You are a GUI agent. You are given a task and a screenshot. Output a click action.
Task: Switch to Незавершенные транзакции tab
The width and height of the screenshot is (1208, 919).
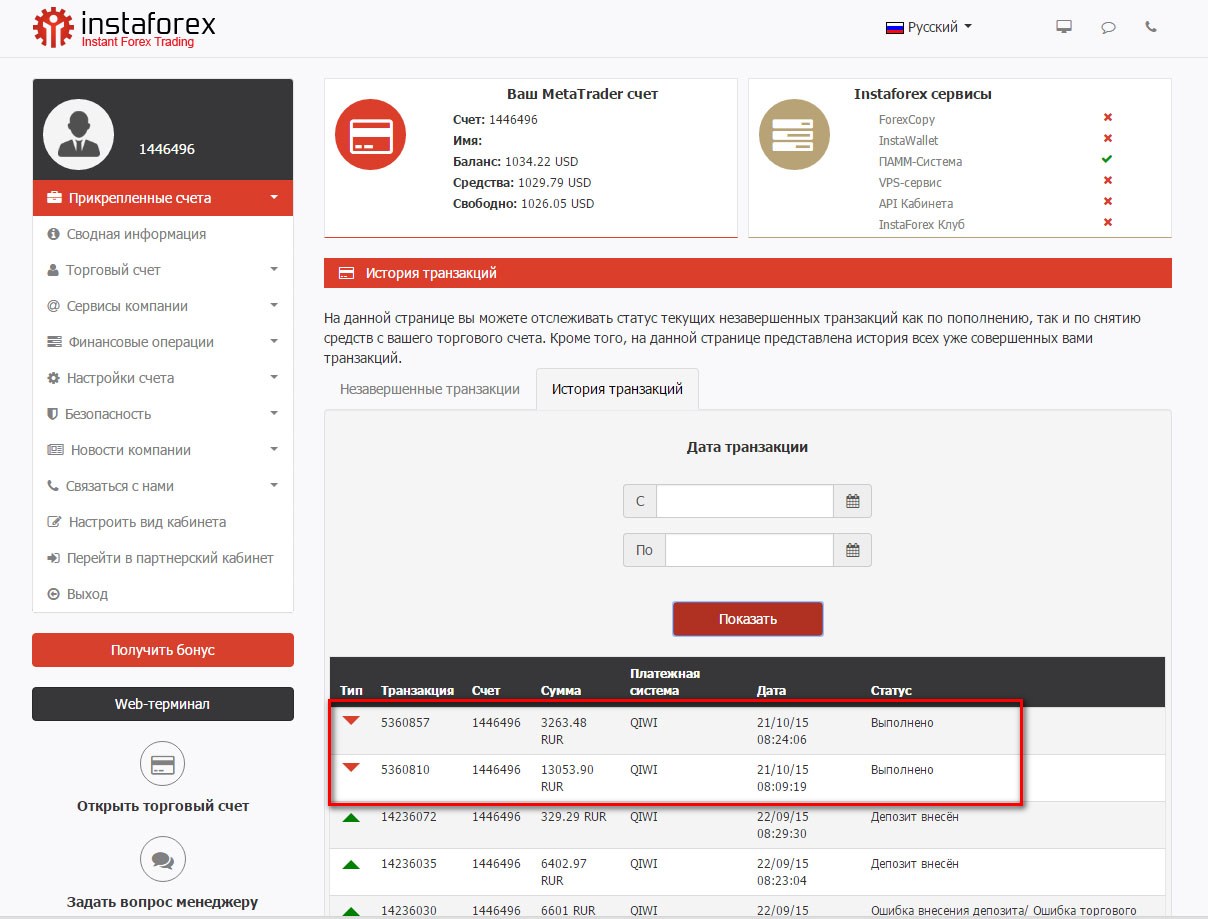pyautogui.click(x=430, y=389)
